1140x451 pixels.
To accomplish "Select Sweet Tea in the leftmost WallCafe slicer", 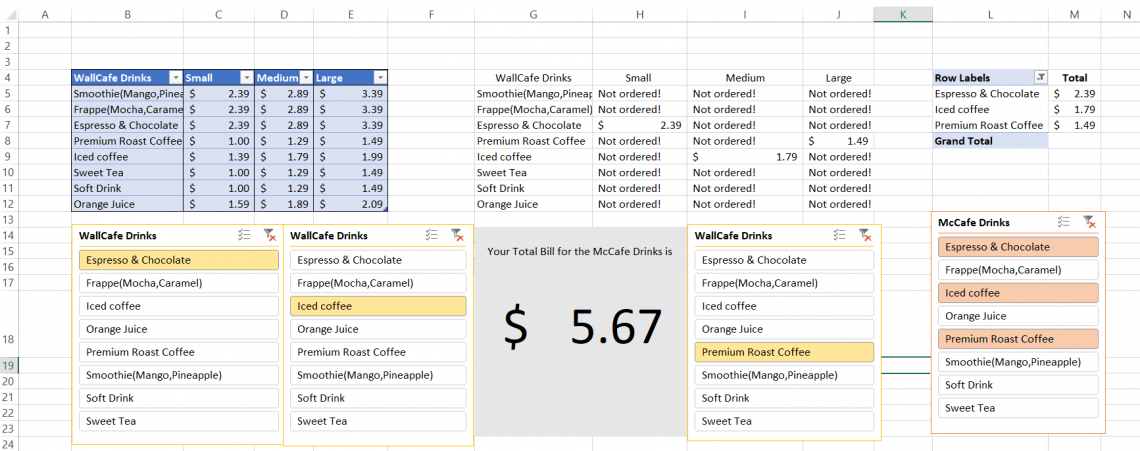I will click(178, 421).
